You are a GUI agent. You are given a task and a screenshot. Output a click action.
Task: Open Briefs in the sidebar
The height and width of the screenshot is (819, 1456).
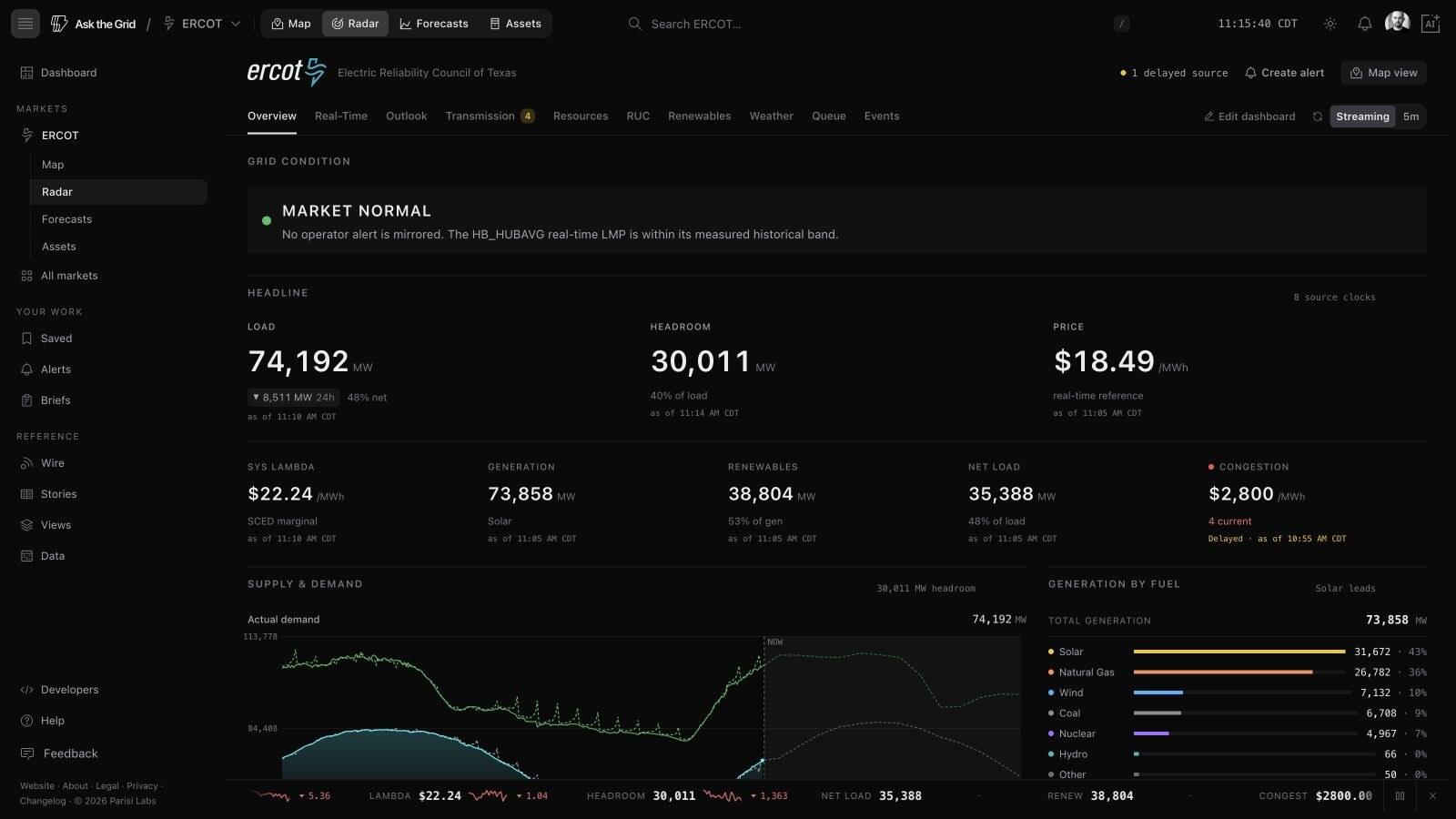[45, 400]
